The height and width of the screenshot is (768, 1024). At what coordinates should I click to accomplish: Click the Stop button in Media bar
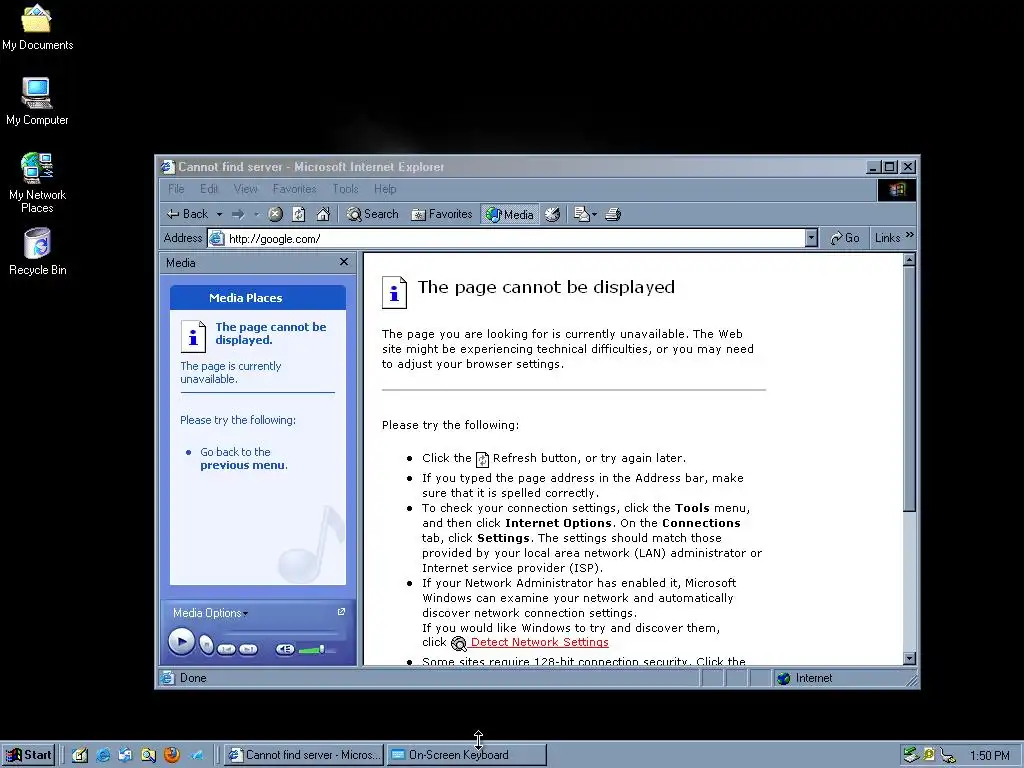(206, 646)
